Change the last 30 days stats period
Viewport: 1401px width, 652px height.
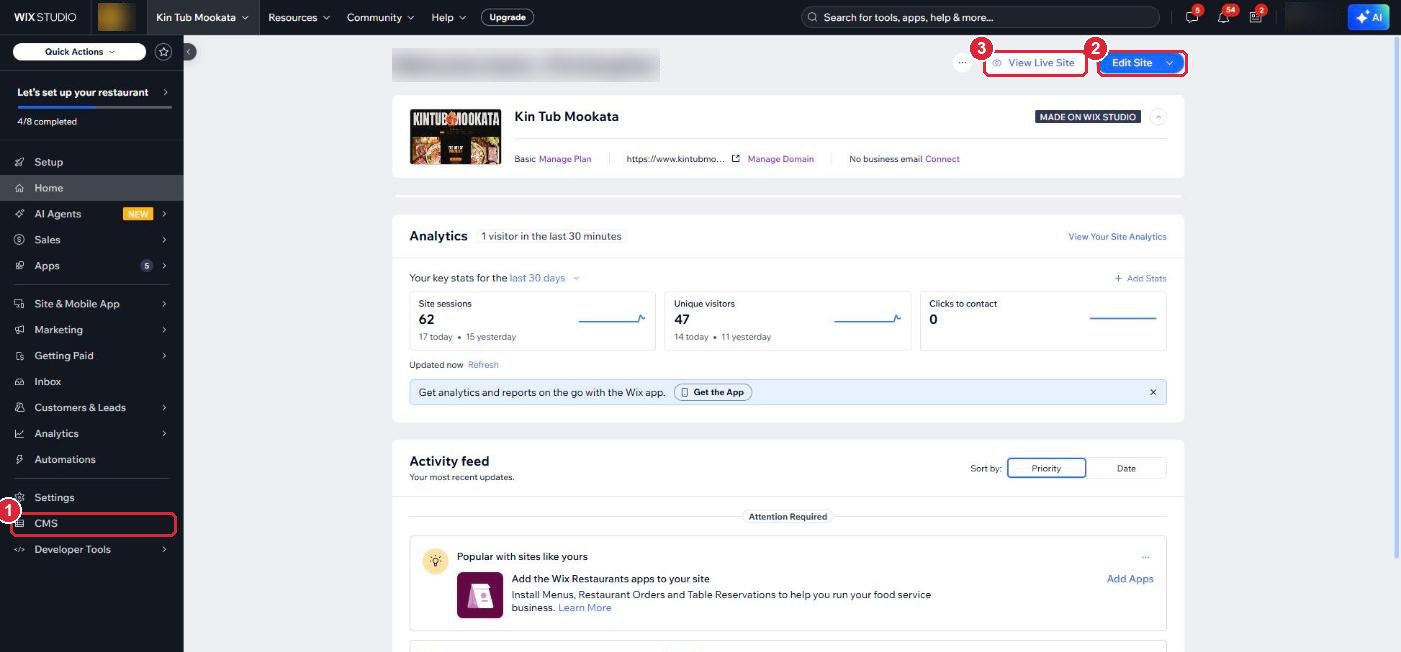[x=544, y=278]
